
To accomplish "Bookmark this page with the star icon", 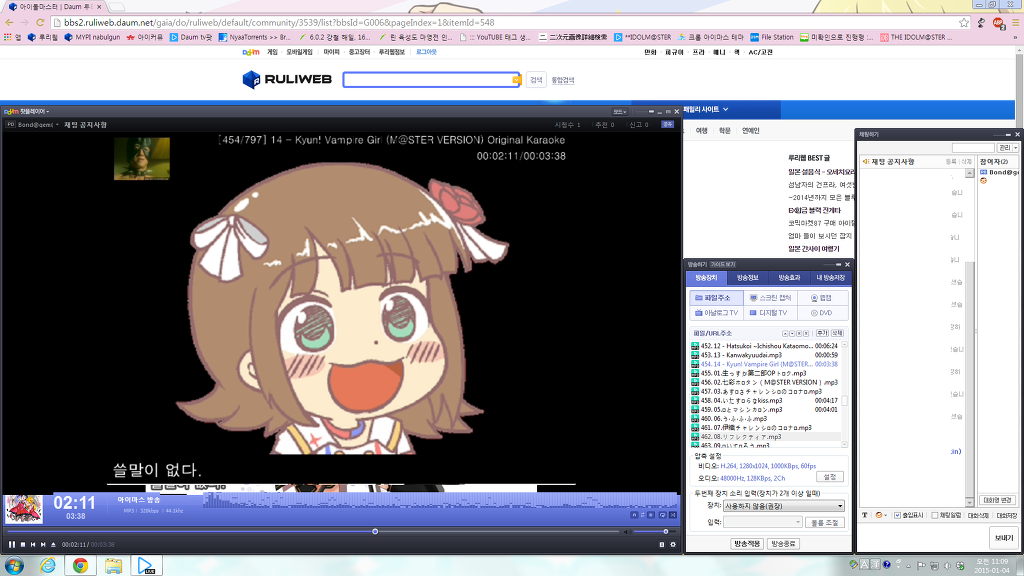I will [964, 22].
